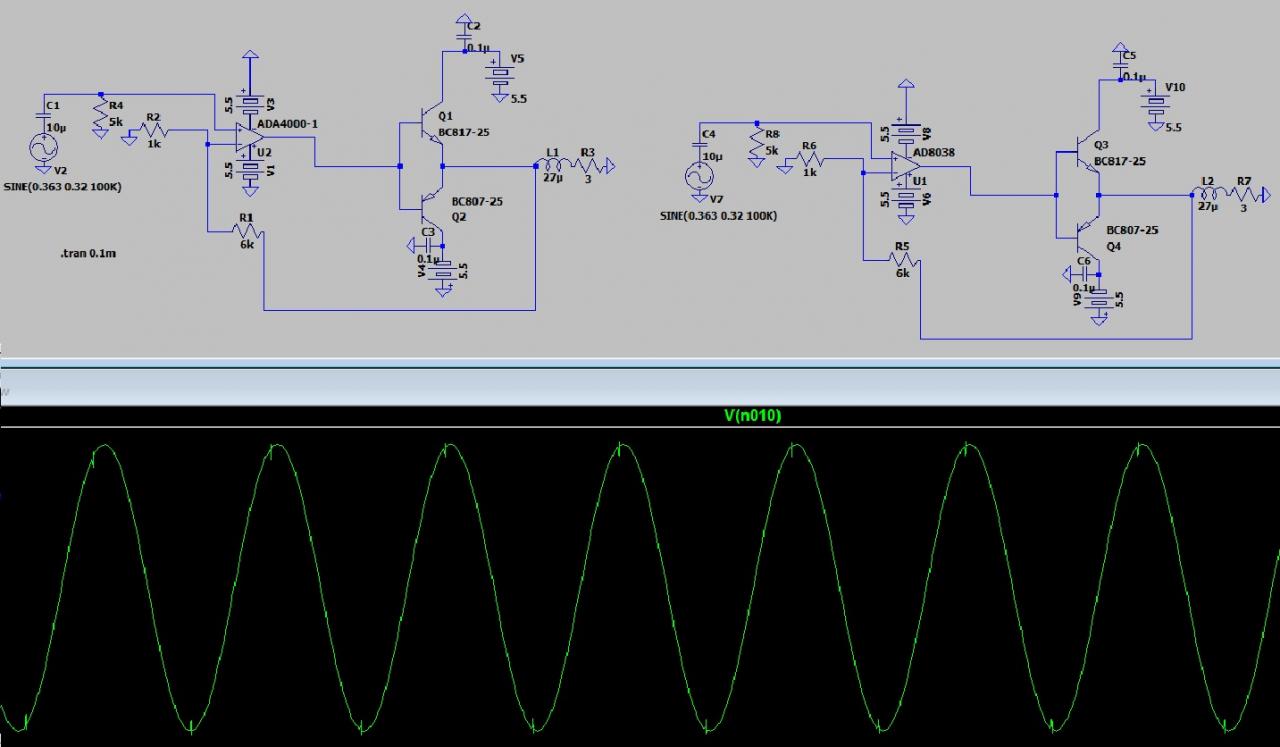Select the V3 supply battery above U2
Screen dimensions: 1280x747
click(251, 104)
